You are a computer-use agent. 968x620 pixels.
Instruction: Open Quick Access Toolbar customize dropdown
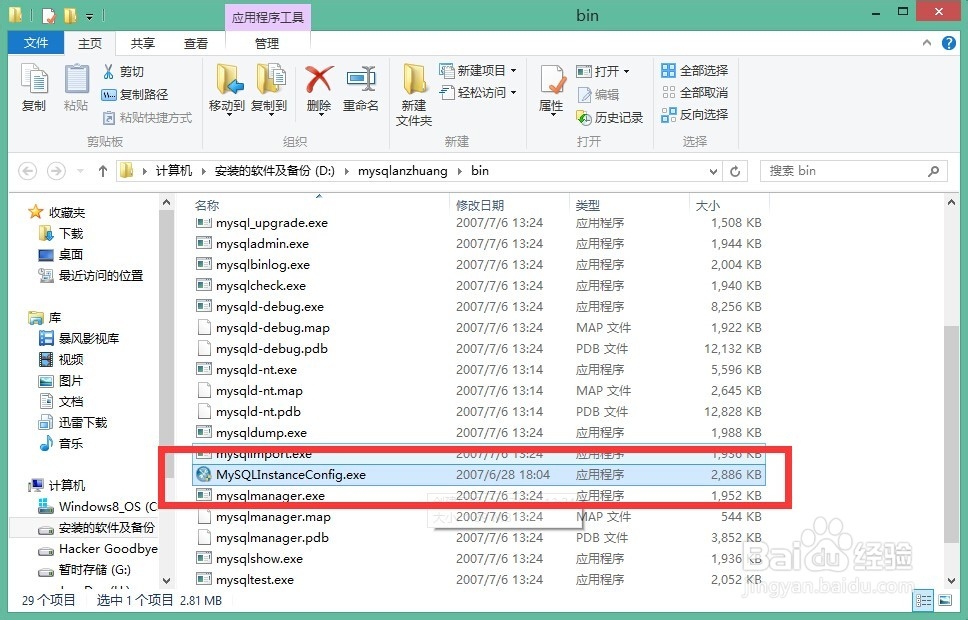(x=90, y=15)
